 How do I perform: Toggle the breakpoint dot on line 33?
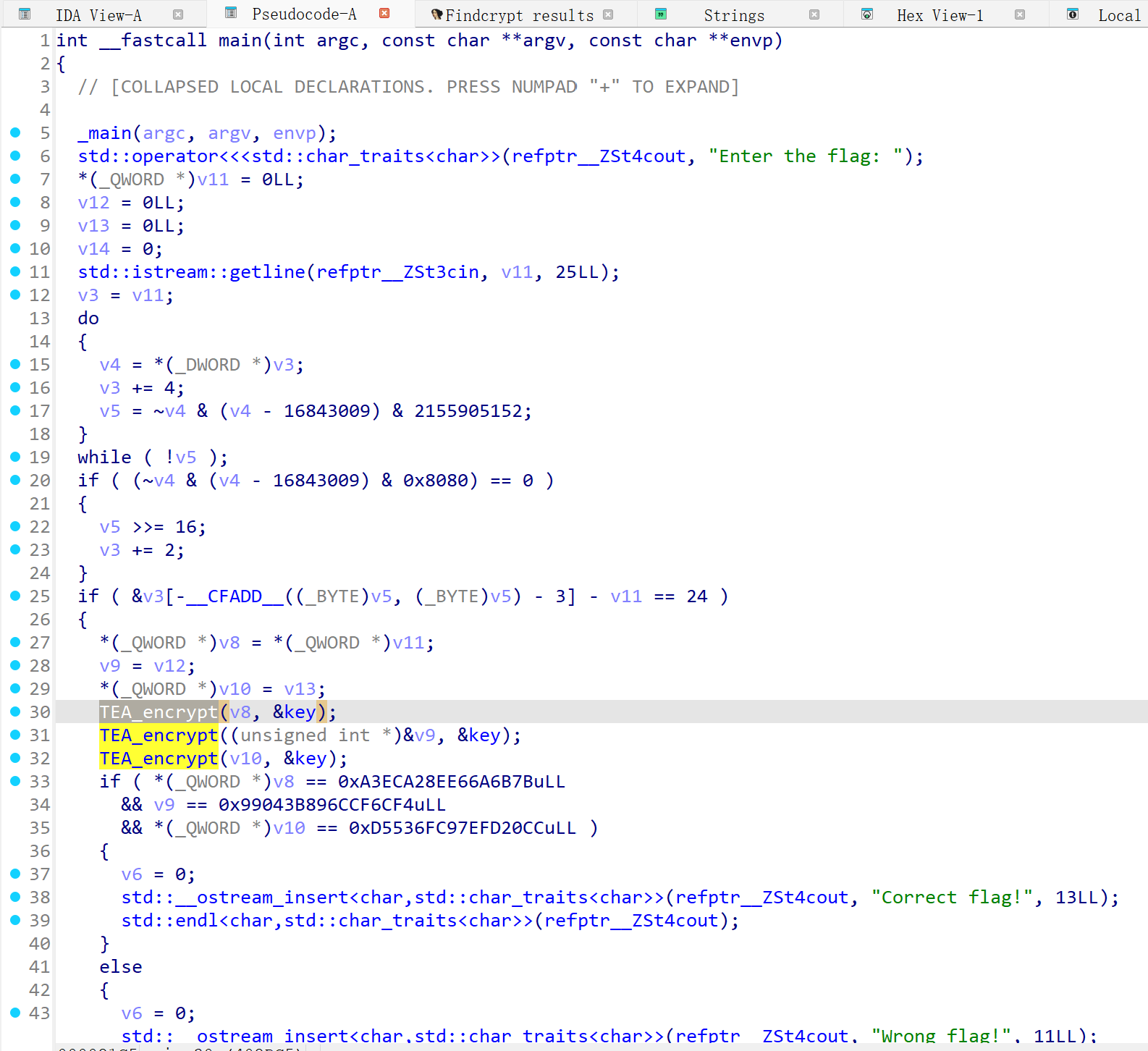click(15, 781)
